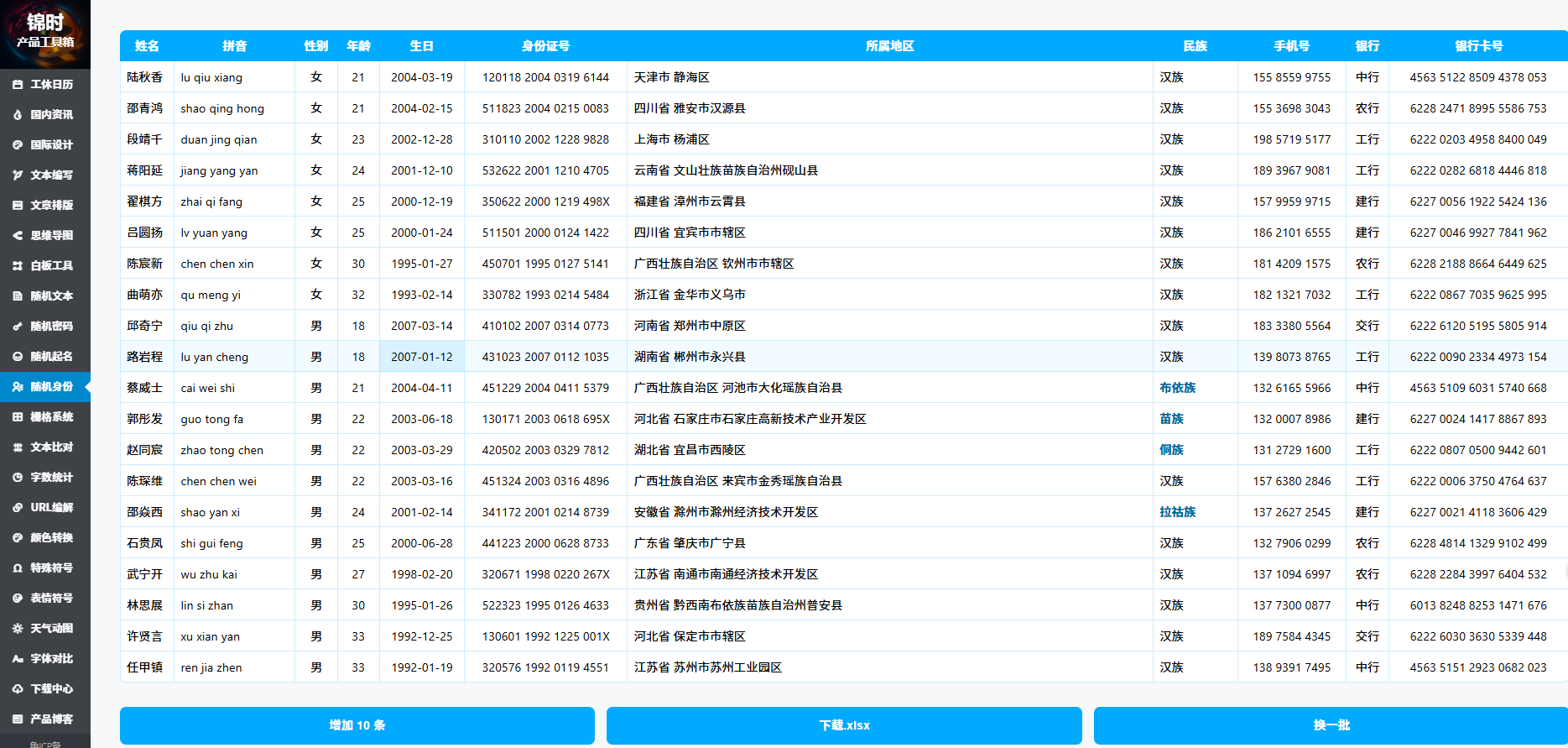Open 字数统计 word count icon
This screenshot has width=1568, height=748.
[18, 478]
